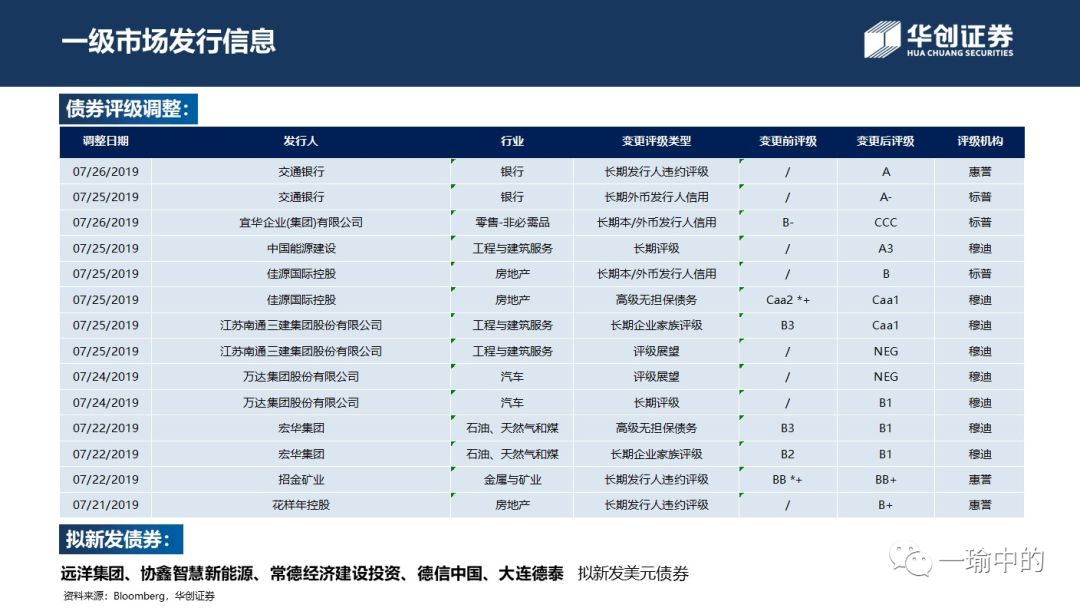Select the slide title 一级市场发行信息
This screenshot has height=608, width=1080.
click(x=169, y=41)
